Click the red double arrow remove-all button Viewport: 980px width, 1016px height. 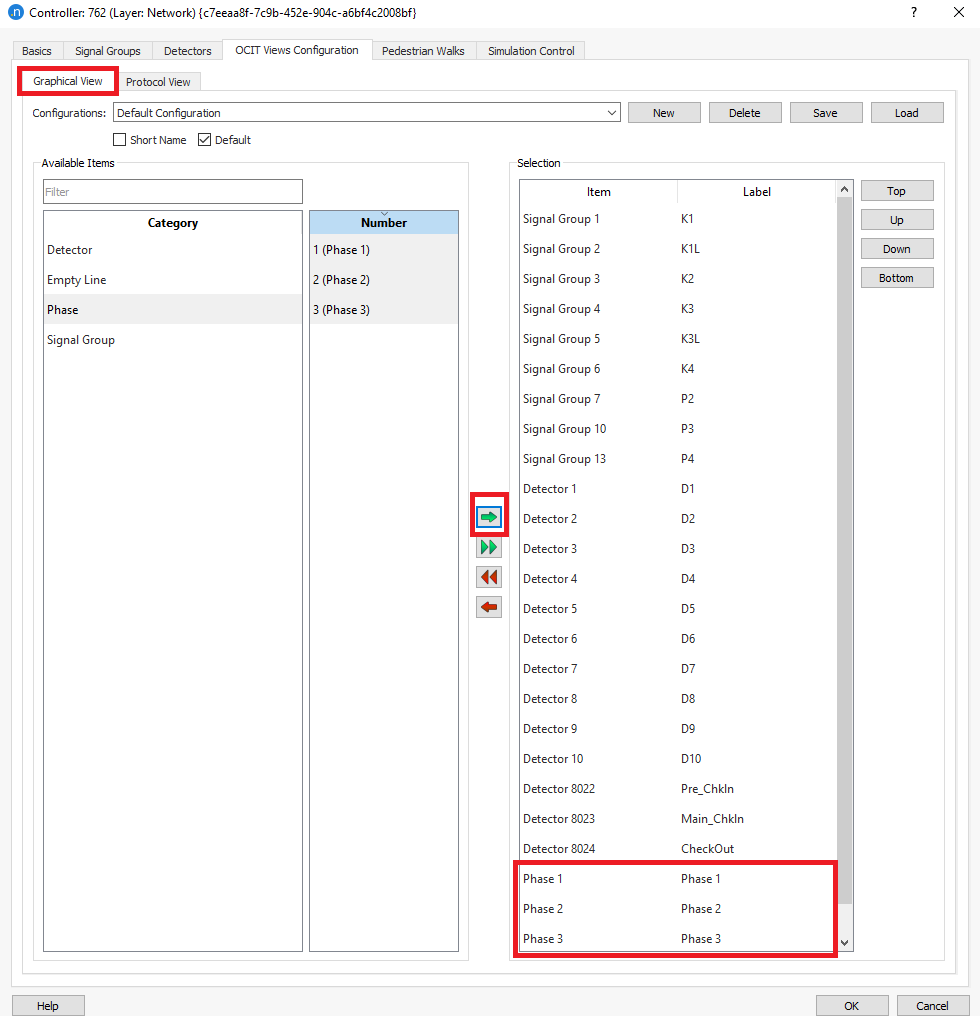pyautogui.click(x=489, y=577)
